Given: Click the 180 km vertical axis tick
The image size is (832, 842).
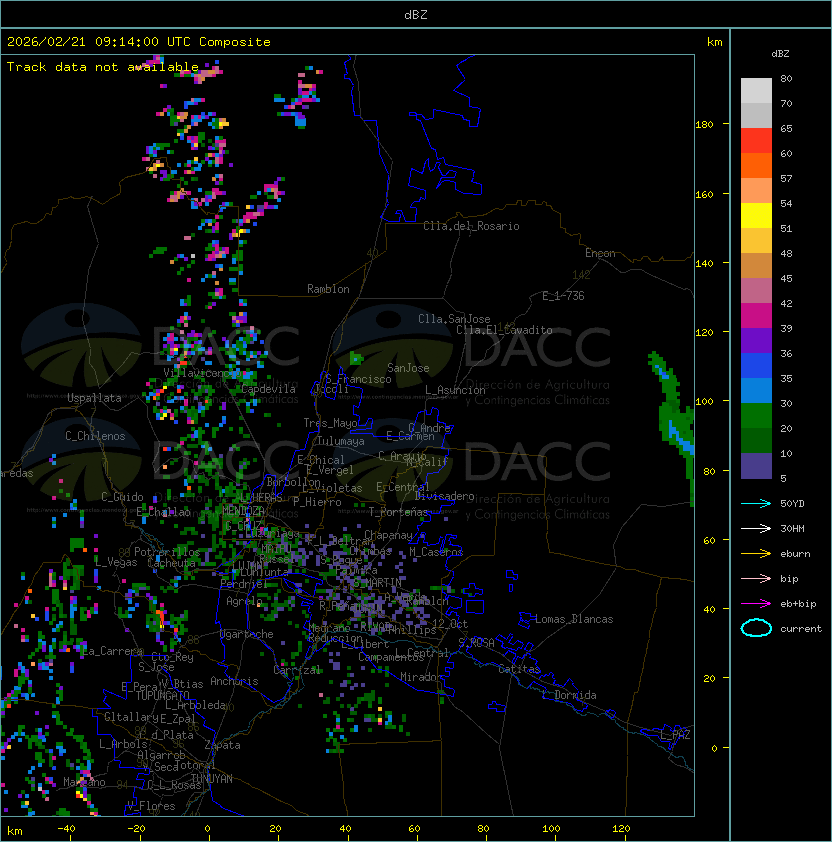Looking at the screenshot, I should point(704,125).
